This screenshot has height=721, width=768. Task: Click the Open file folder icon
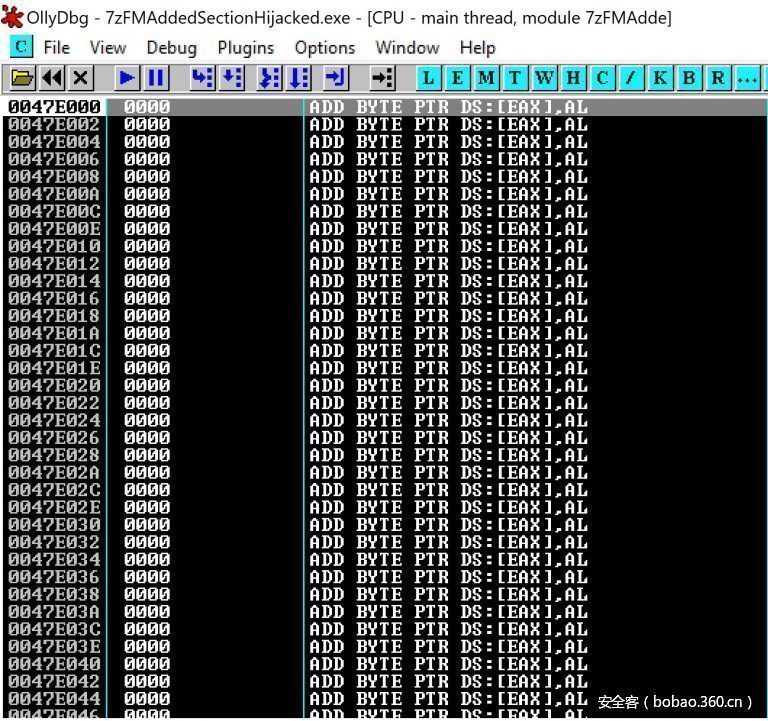coord(22,78)
